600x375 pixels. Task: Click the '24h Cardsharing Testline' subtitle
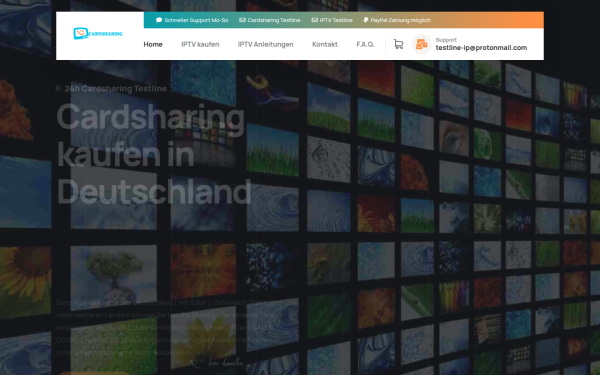[x=116, y=88]
